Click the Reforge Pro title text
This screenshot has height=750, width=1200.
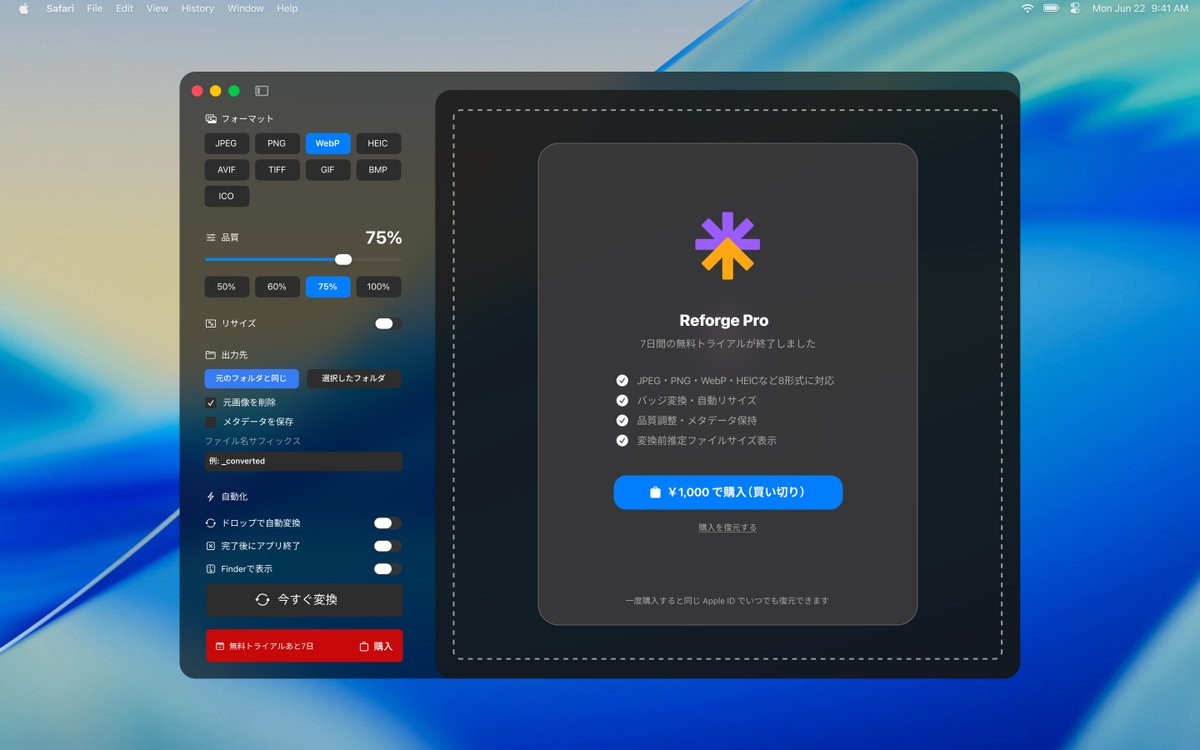(724, 321)
